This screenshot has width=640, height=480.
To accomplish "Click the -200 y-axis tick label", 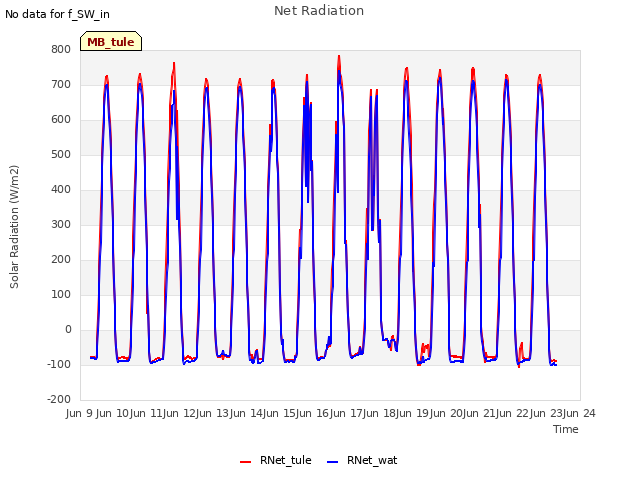I will click(59, 399).
